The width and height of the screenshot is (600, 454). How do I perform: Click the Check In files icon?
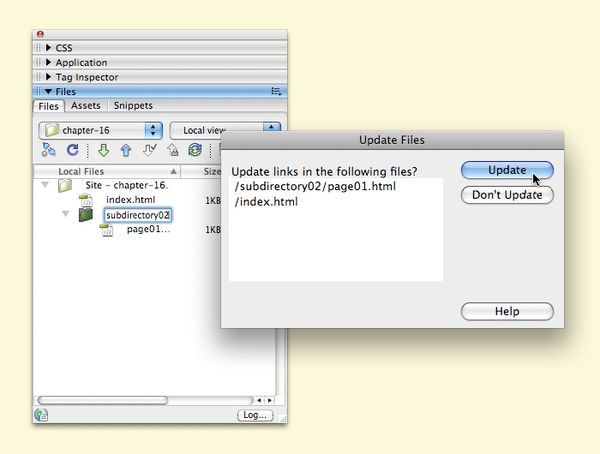pyautogui.click(x=173, y=151)
